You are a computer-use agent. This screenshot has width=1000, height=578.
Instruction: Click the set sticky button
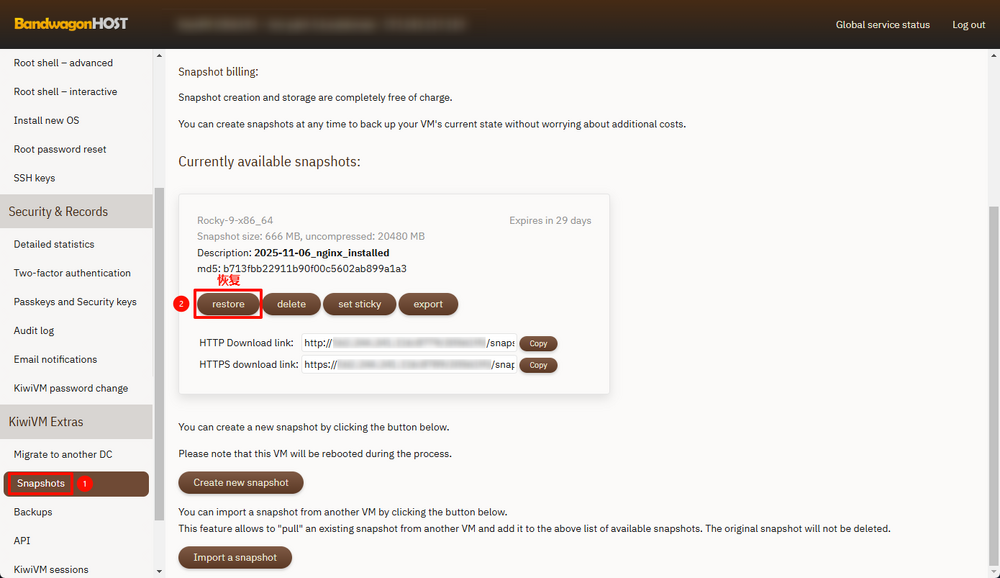pos(359,304)
